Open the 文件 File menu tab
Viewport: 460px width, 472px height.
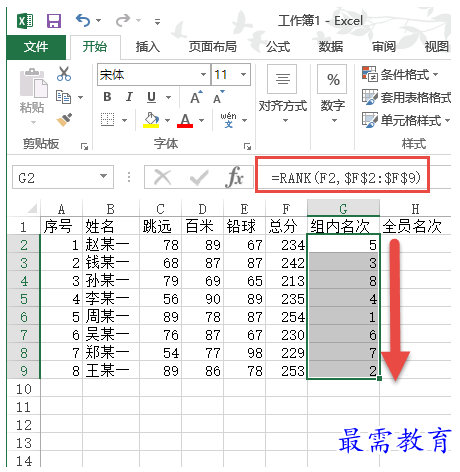[x=36, y=47]
